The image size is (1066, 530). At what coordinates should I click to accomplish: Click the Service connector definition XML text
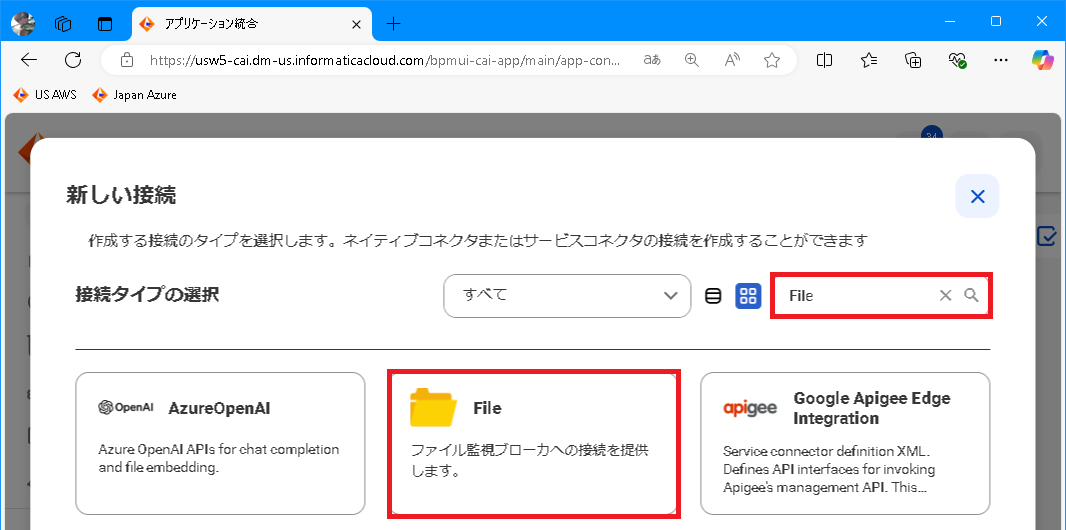(830, 469)
